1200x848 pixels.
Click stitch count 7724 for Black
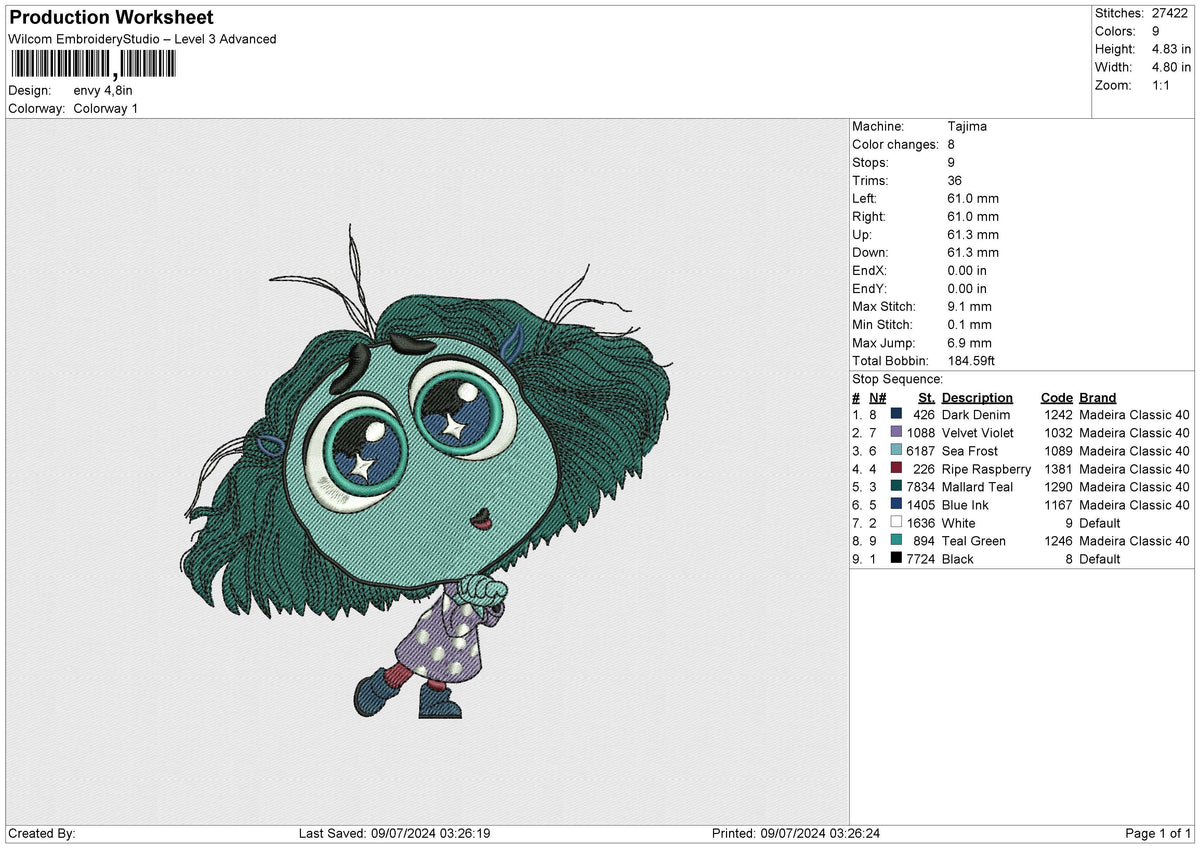tap(920, 558)
